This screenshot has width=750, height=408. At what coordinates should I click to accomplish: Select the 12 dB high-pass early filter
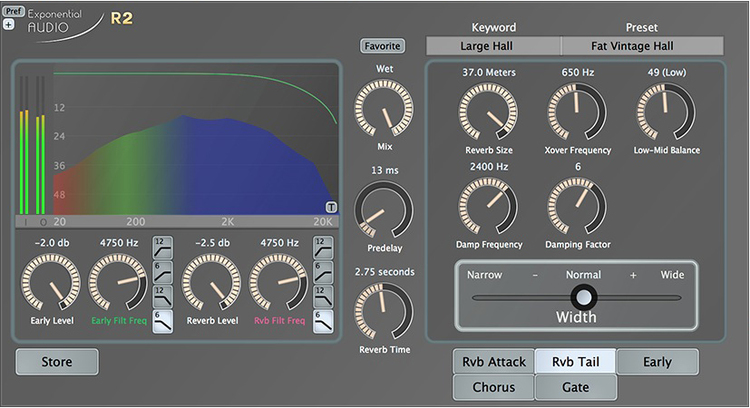point(161,247)
